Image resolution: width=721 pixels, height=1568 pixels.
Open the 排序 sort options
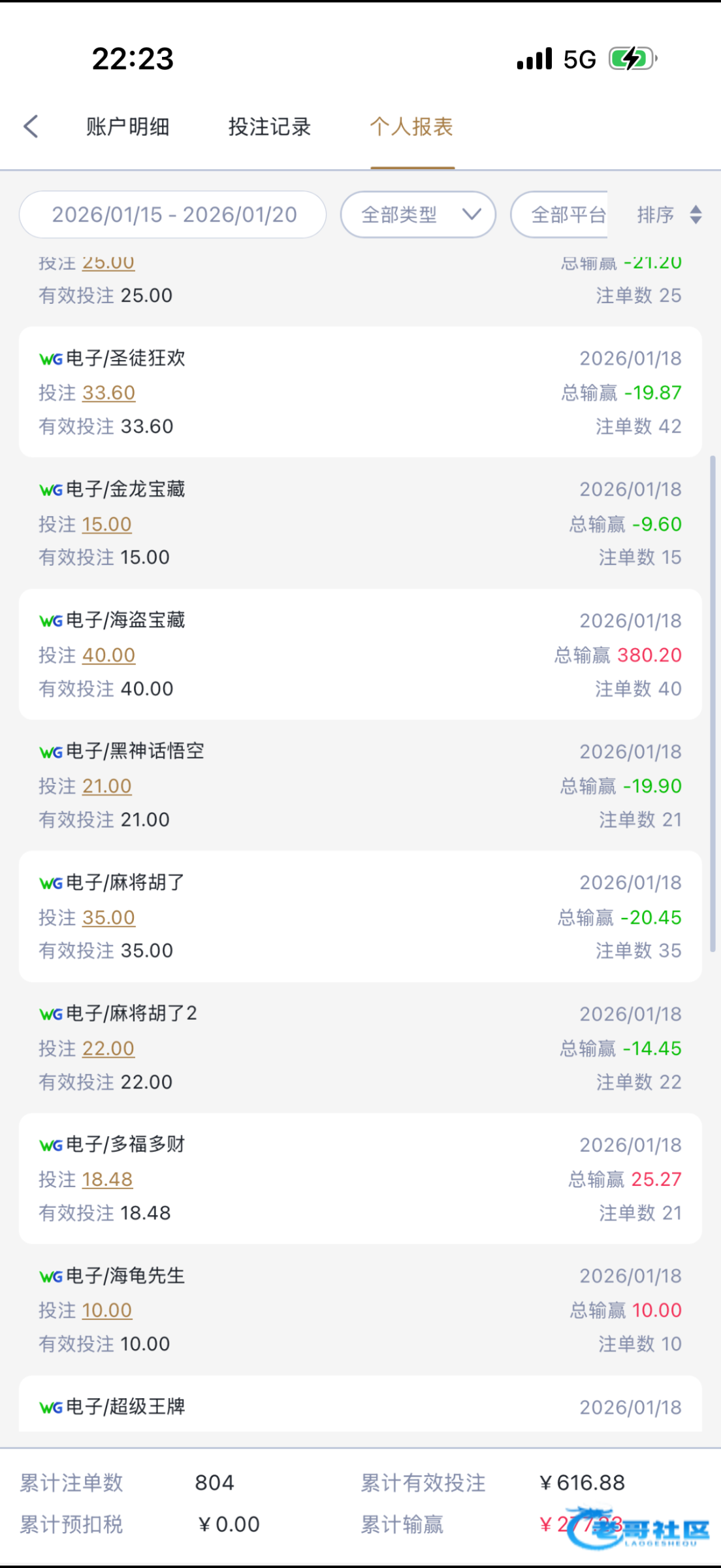pyautogui.click(x=656, y=215)
